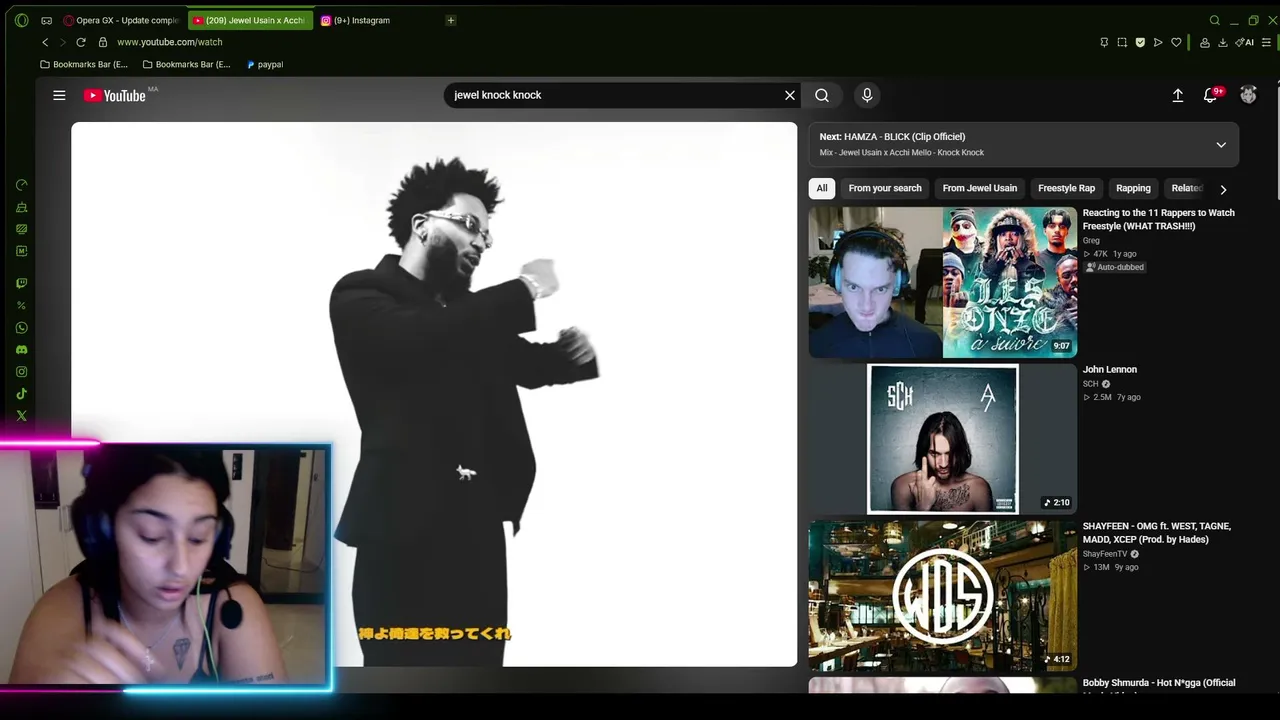
Task: Reload the current YouTube page
Action: pyautogui.click(x=81, y=42)
